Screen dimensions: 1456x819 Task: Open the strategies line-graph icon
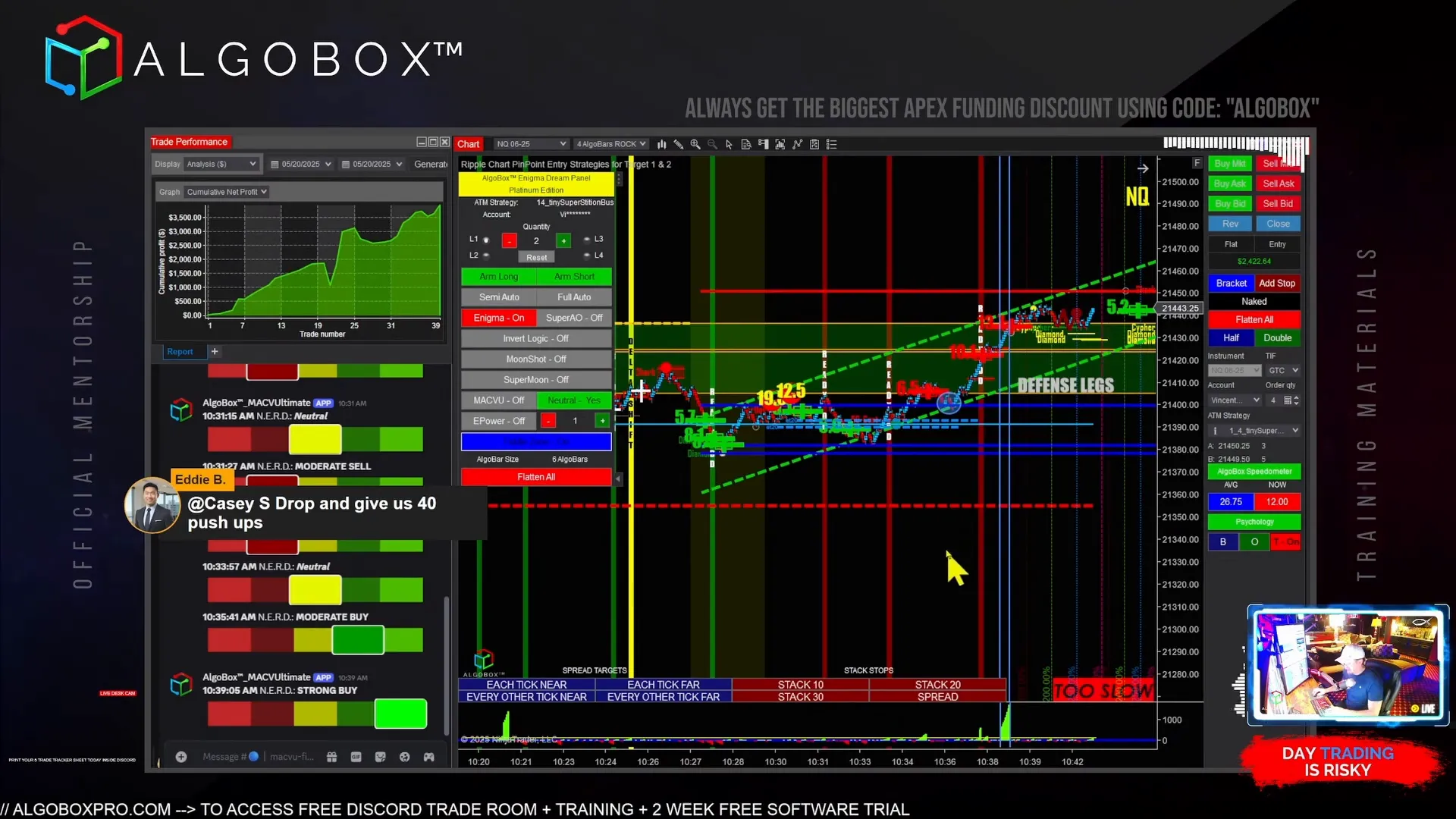pyautogui.click(x=797, y=144)
